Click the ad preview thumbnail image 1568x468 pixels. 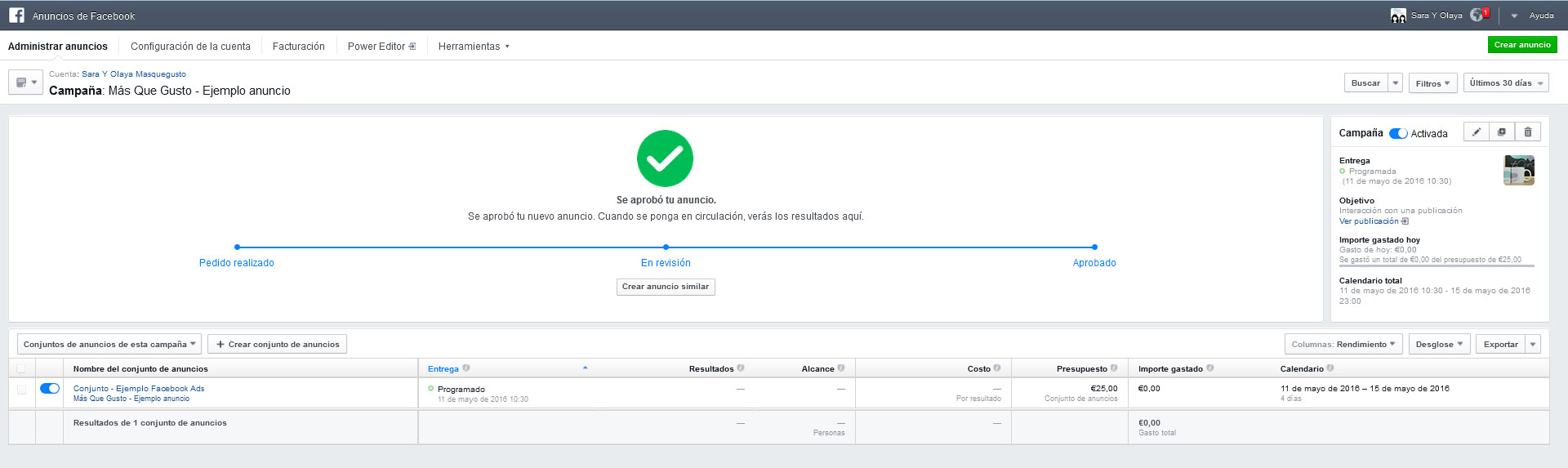1518,170
